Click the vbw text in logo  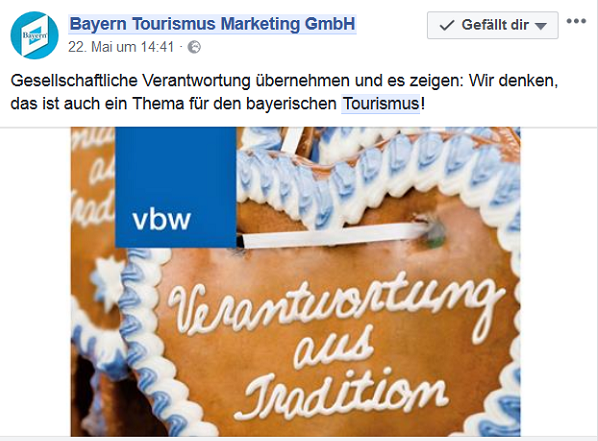click(x=161, y=219)
